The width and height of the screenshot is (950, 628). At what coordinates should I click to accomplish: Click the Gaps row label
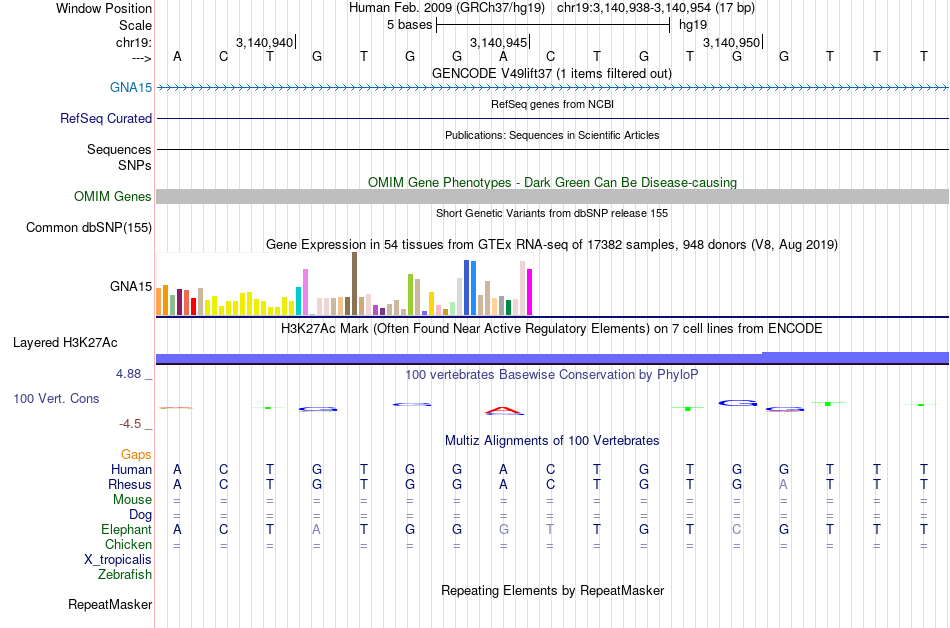click(x=136, y=454)
